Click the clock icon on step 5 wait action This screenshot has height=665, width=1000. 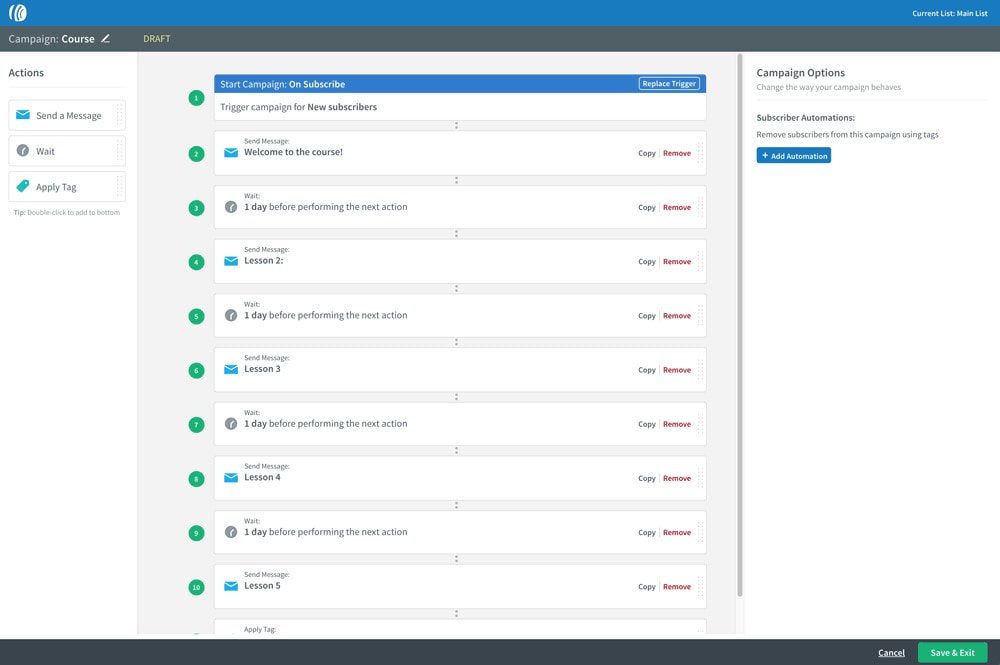tap(231, 315)
